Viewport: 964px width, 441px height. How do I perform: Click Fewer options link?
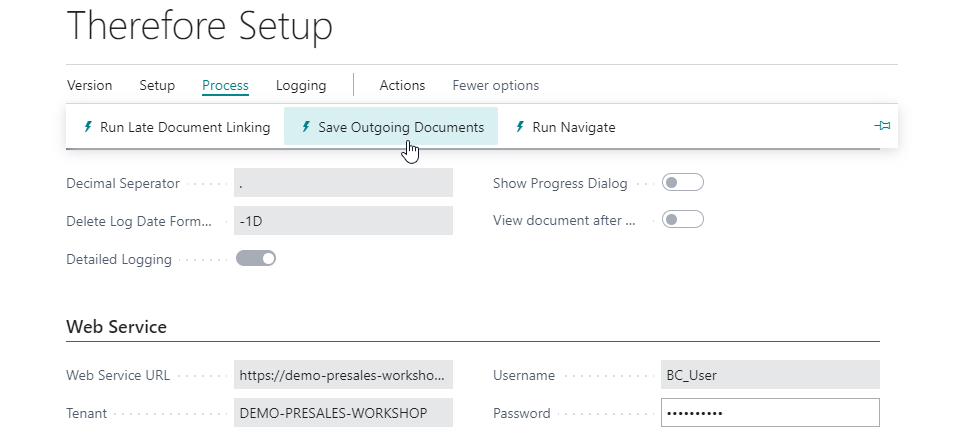(x=495, y=85)
